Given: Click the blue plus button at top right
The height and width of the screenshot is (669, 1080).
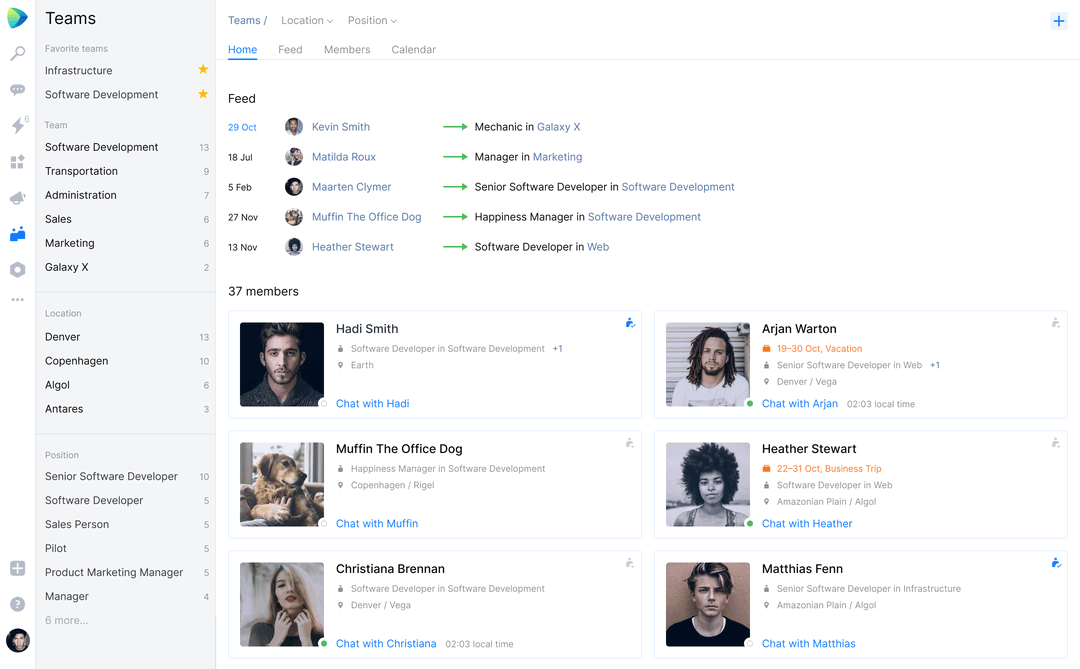Looking at the screenshot, I should pos(1059,21).
